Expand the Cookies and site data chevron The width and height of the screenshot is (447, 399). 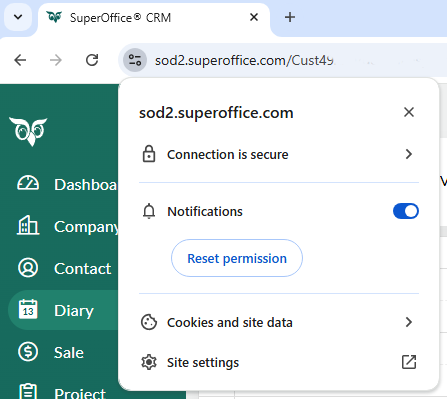coord(409,322)
